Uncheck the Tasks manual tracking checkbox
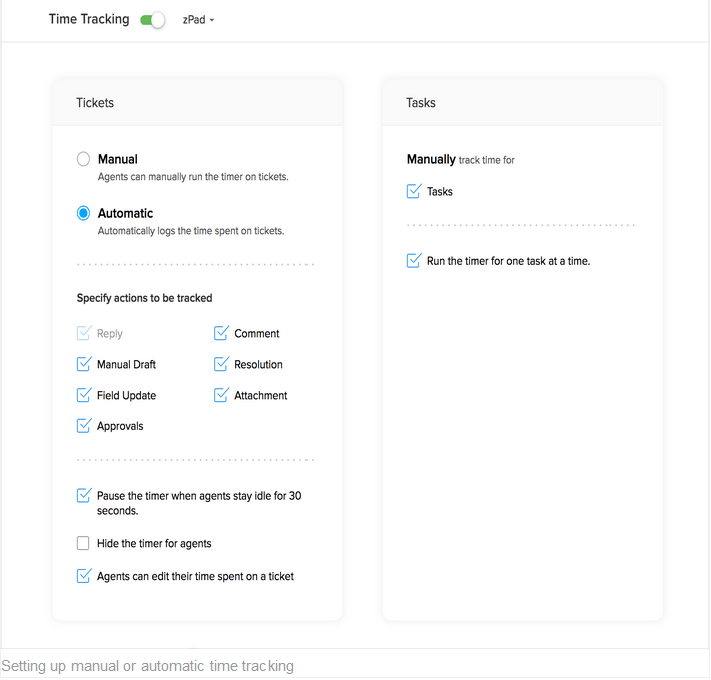The height and width of the screenshot is (680, 711). 414,192
